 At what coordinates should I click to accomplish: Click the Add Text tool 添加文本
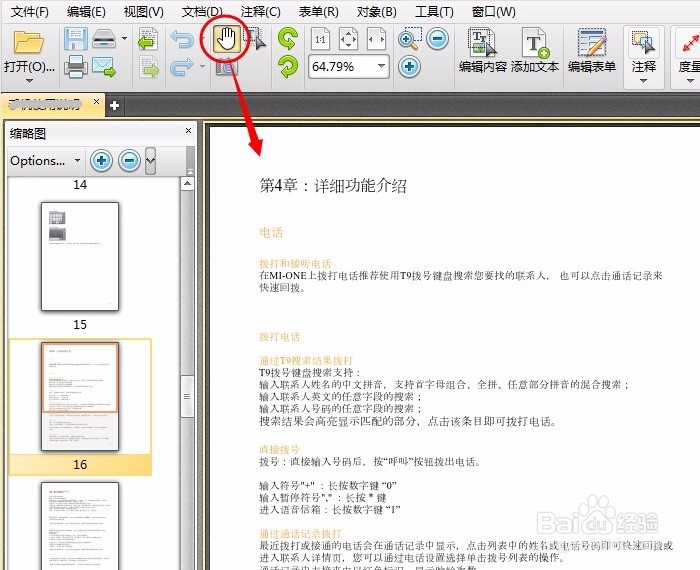click(x=534, y=50)
